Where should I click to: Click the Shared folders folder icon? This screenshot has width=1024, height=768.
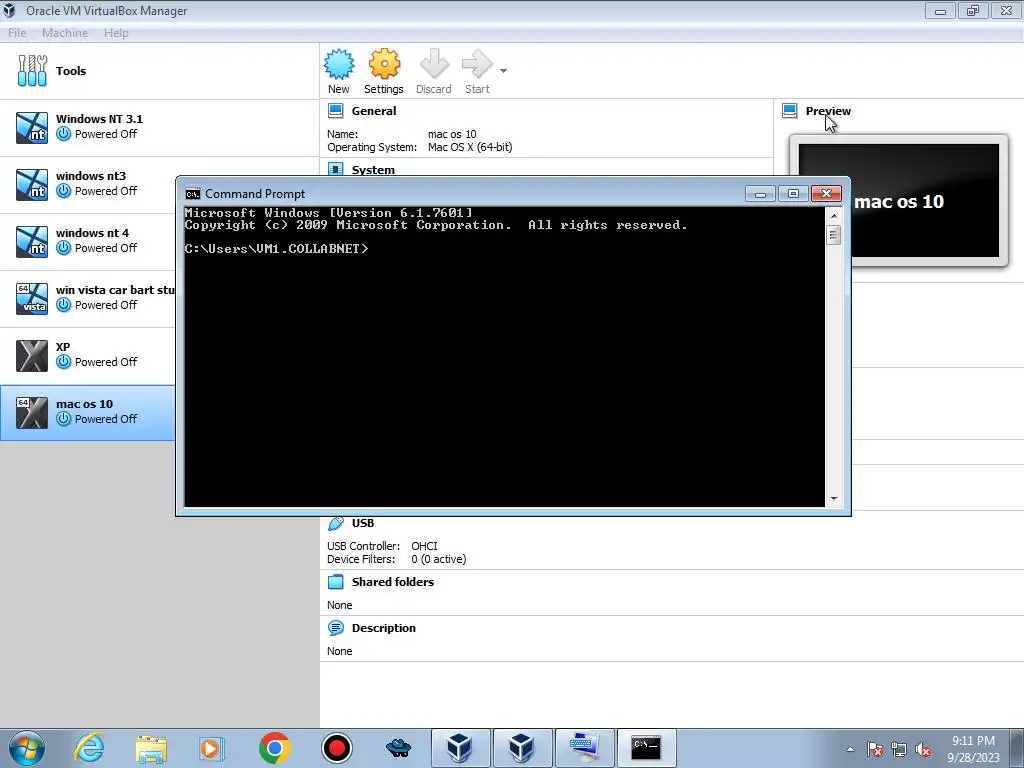click(336, 582)
